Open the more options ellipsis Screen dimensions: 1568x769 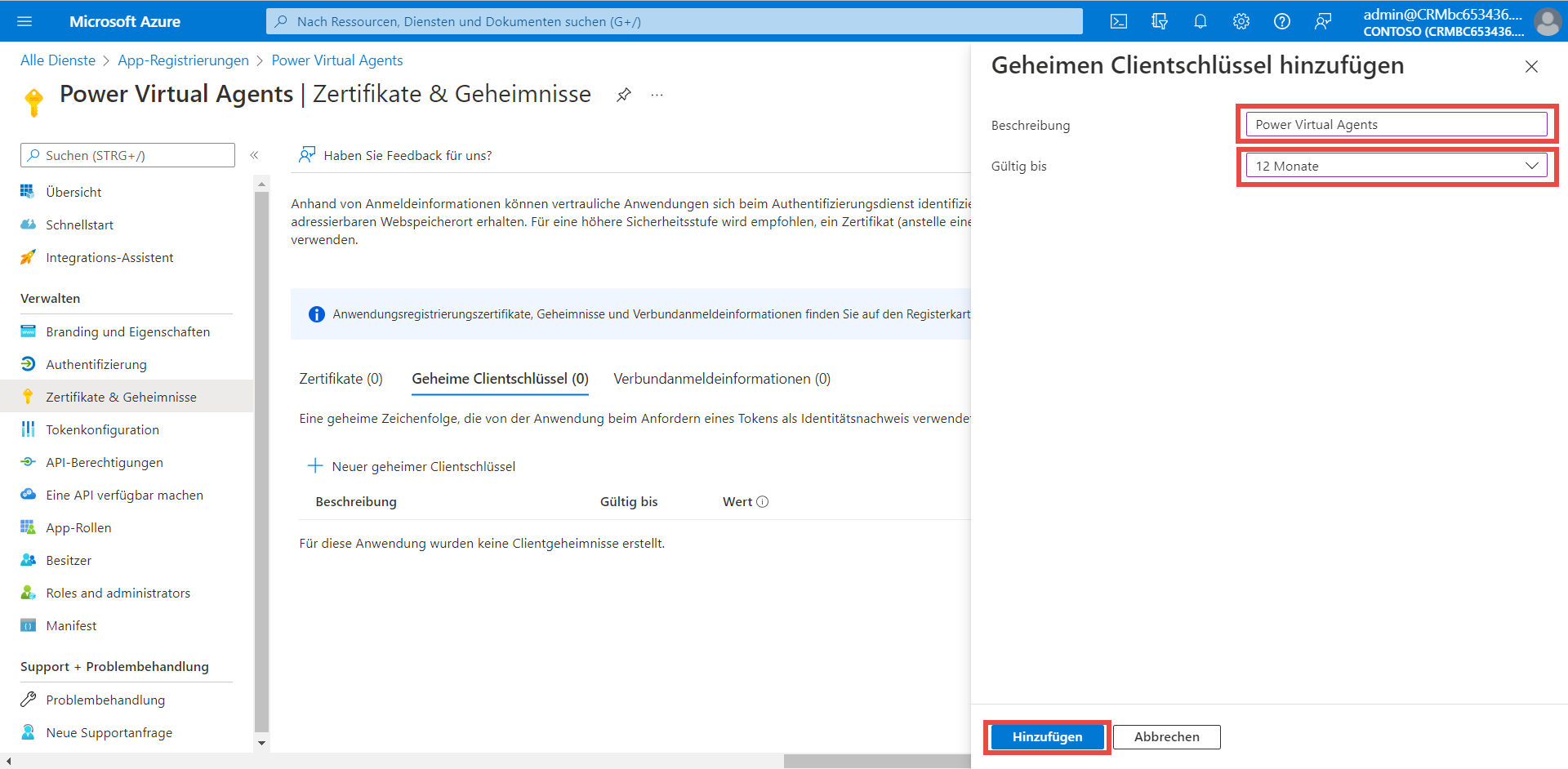click(x=657, y=95)
